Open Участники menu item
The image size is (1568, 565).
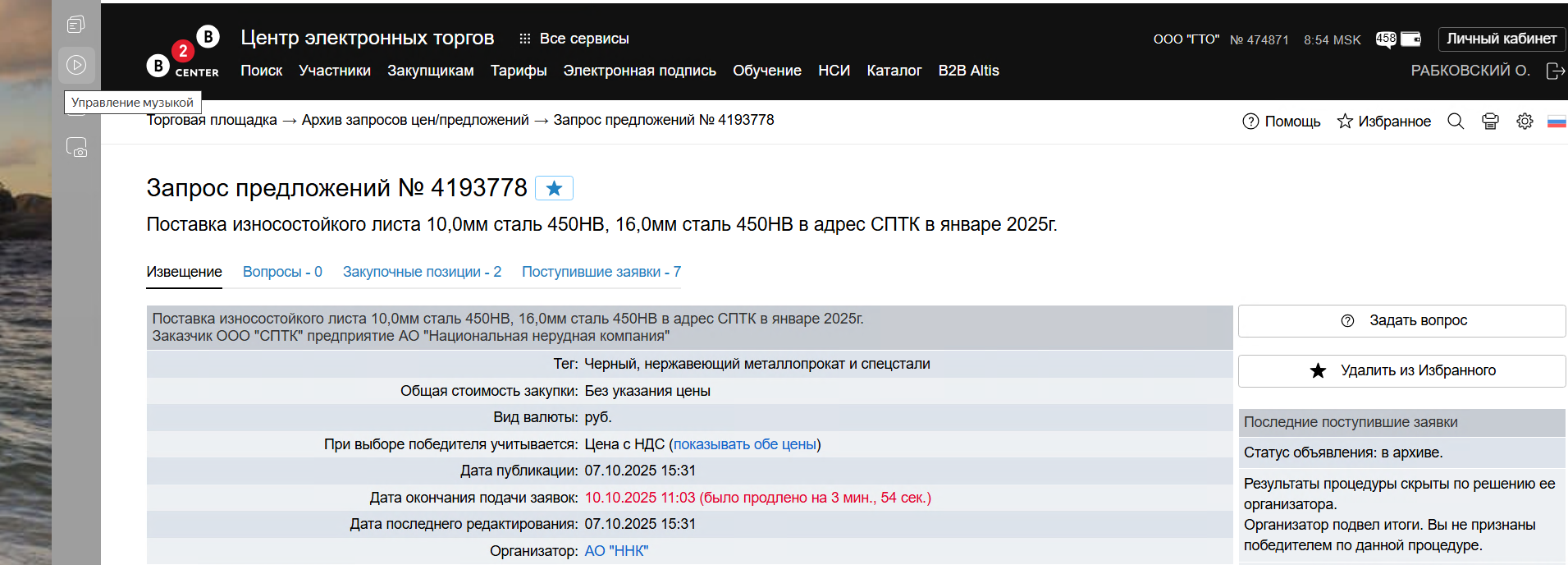tap(335, 71)
